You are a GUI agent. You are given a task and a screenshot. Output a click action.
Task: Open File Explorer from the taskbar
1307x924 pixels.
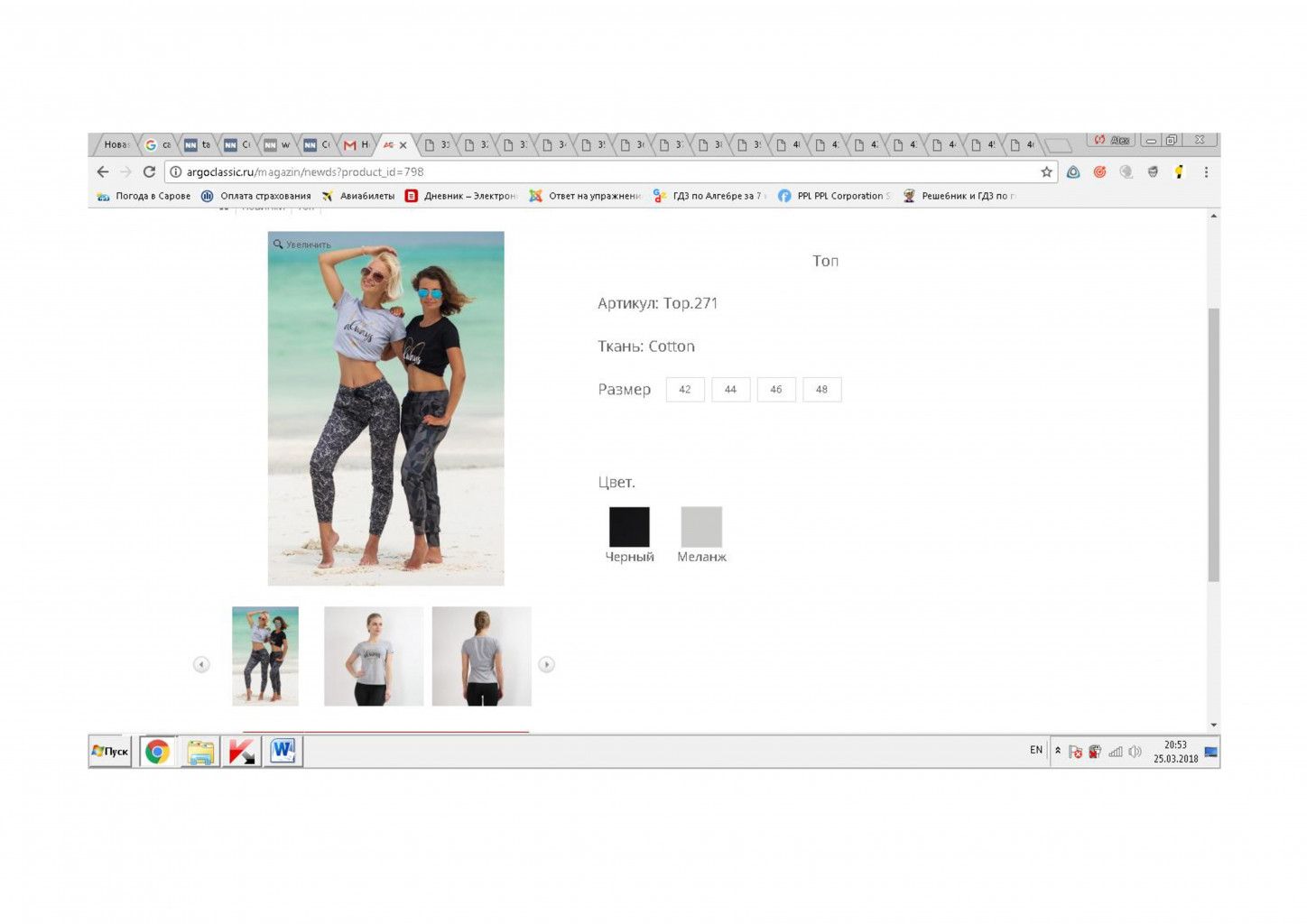200,751
